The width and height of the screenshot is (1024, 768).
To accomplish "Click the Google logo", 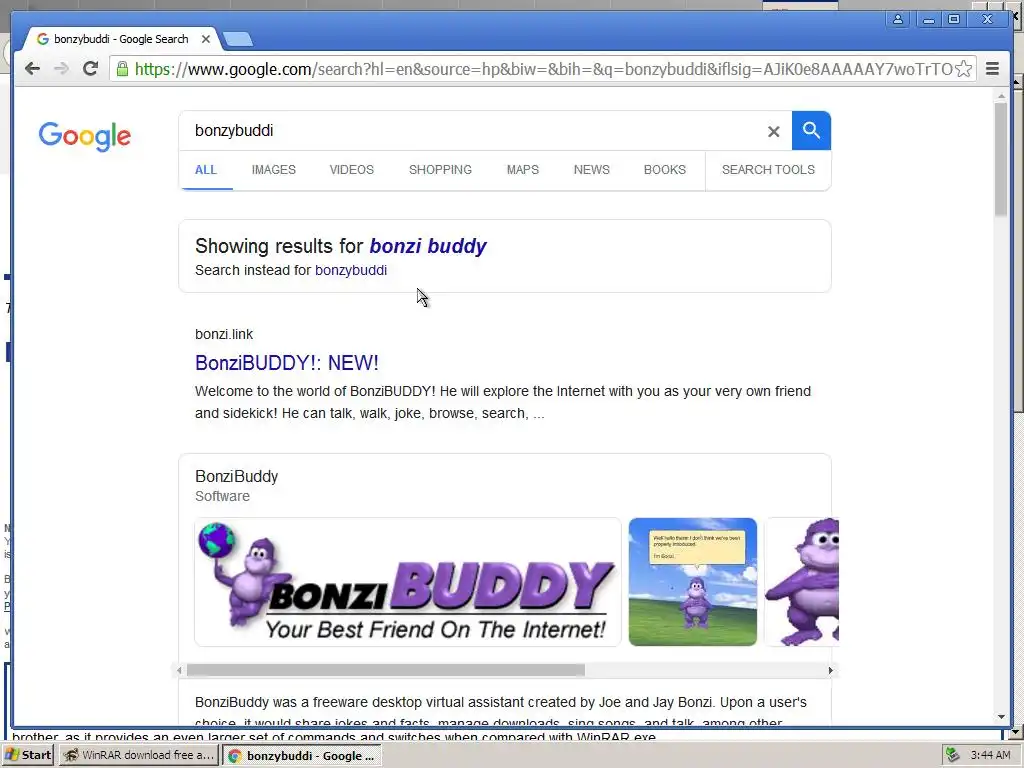I will (85, 136).
